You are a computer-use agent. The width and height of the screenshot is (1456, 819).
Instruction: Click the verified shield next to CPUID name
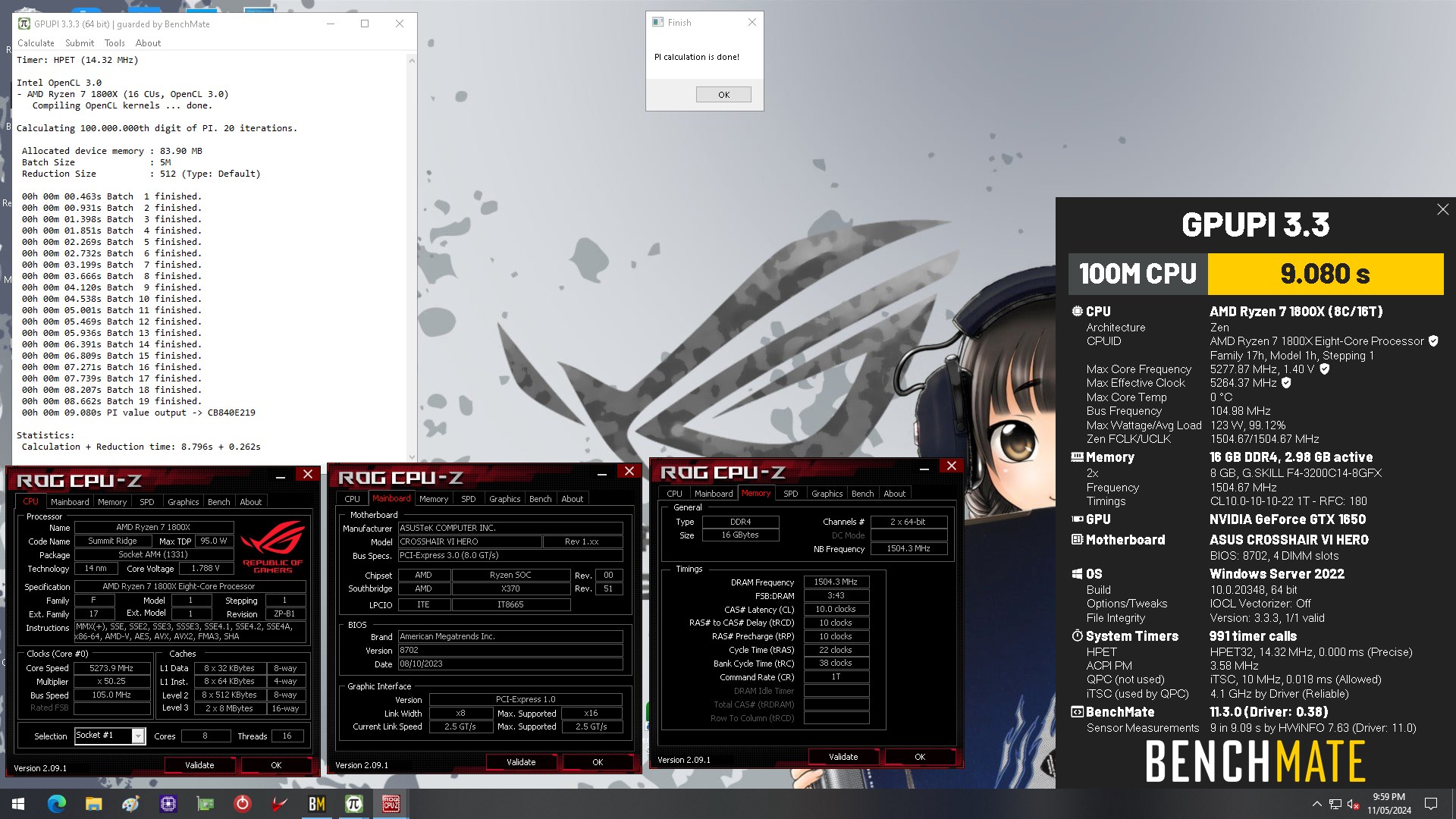point(1433,341)
